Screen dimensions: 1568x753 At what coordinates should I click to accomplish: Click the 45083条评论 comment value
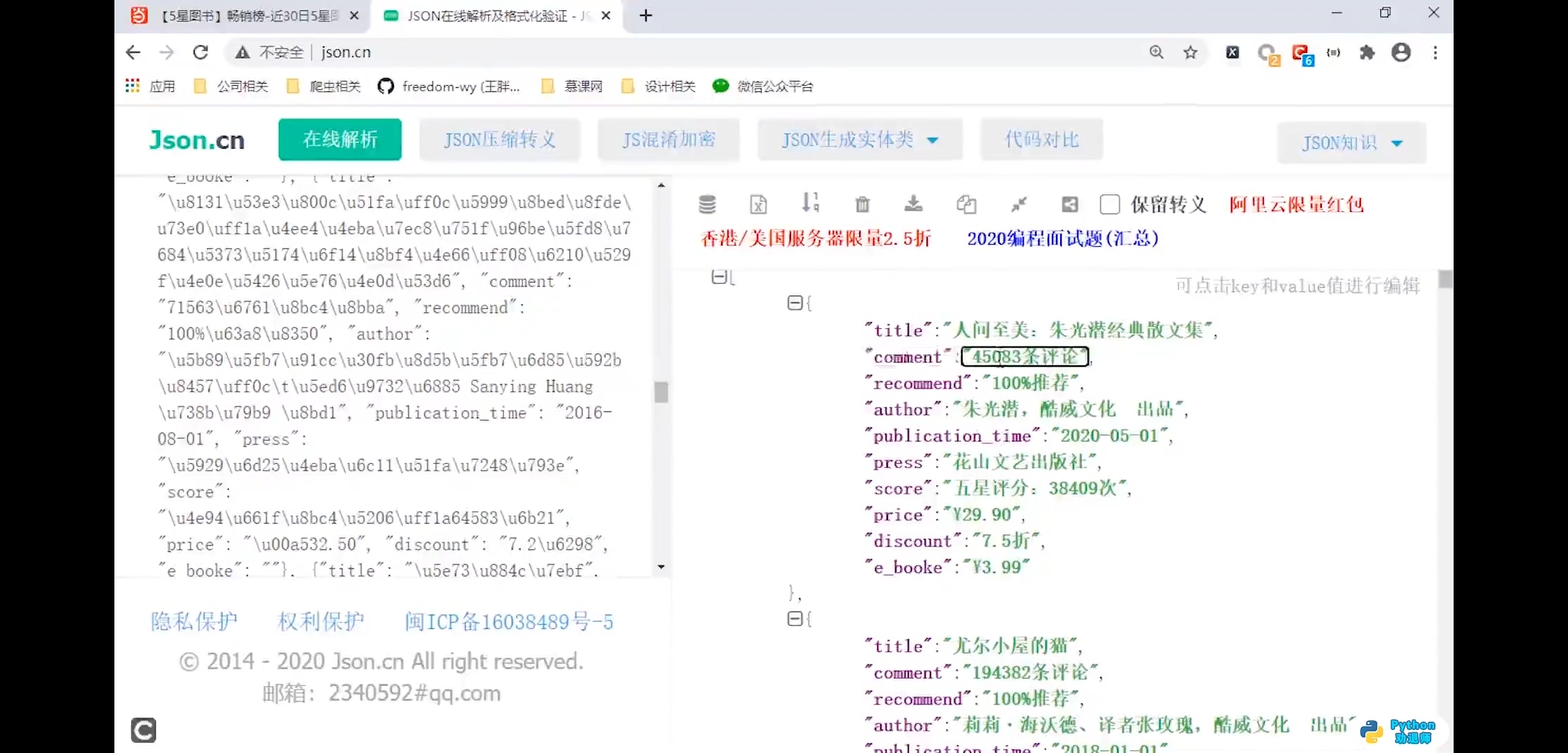click(x=1025, y=357)
